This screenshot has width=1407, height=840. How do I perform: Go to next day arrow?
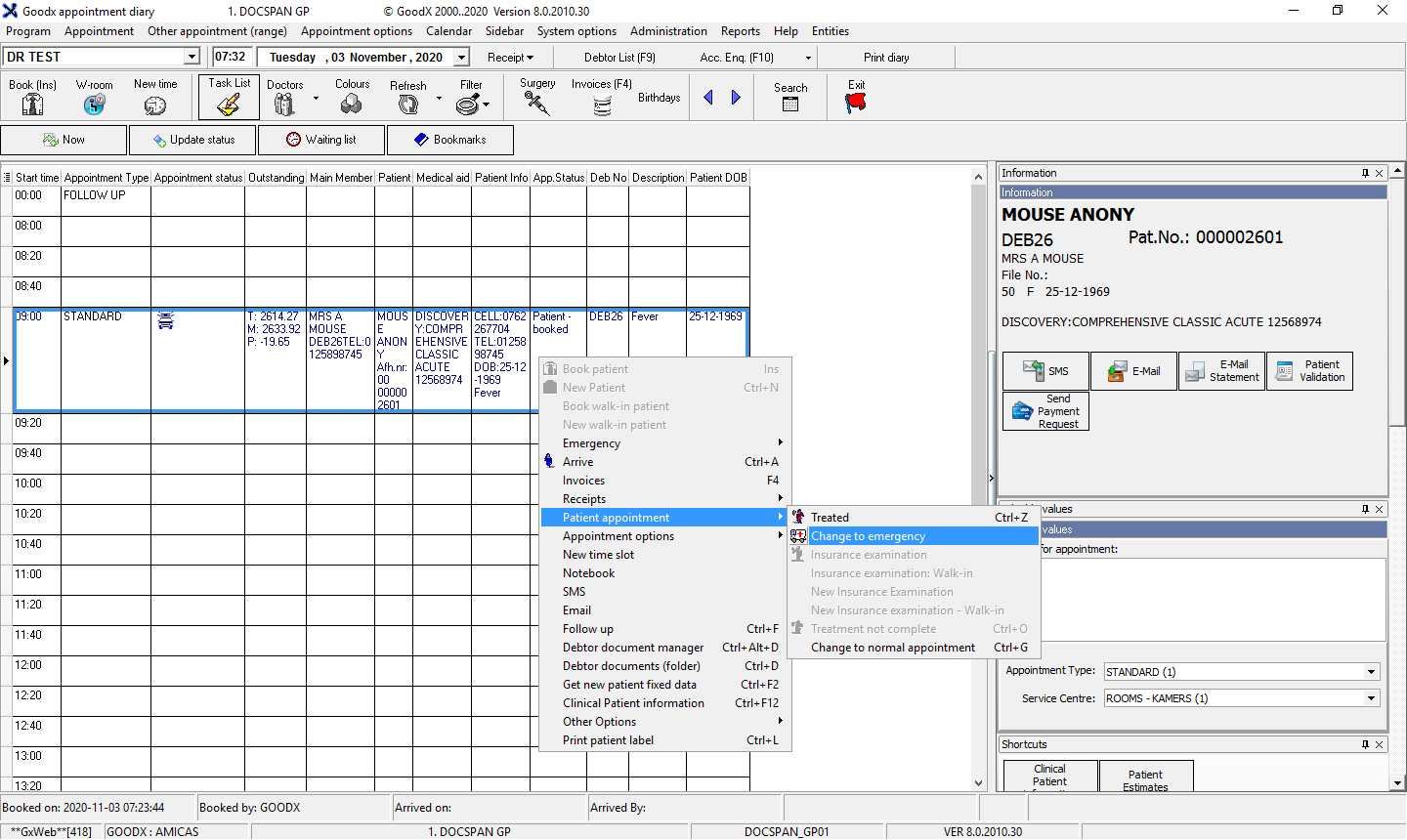736,98
